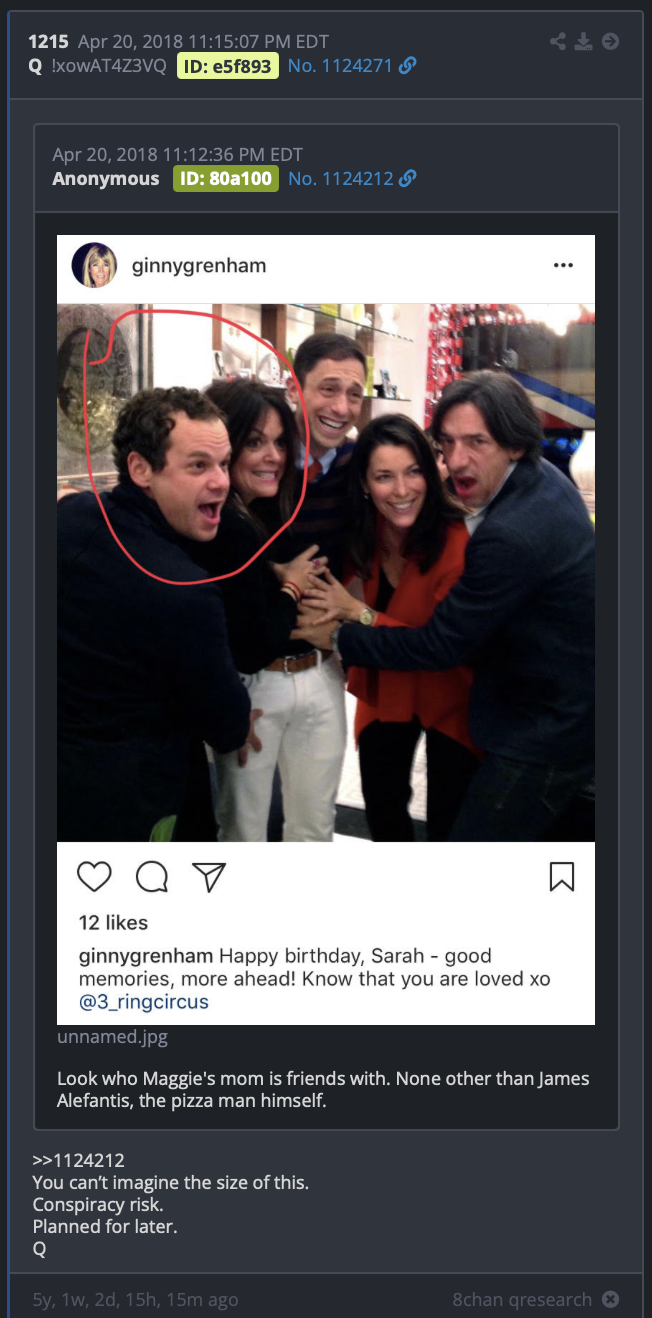Open post link No. 1124271
The height and width of the screenshot is (1318, 652).
coord(340,66)
